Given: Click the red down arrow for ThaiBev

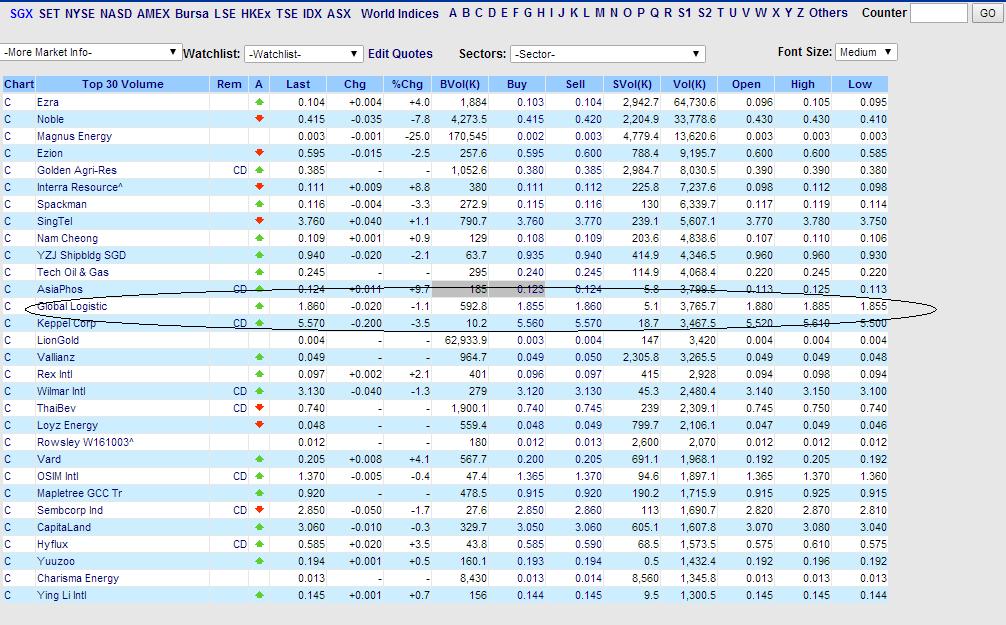Looking at the screenshot, I should point(259,407).
